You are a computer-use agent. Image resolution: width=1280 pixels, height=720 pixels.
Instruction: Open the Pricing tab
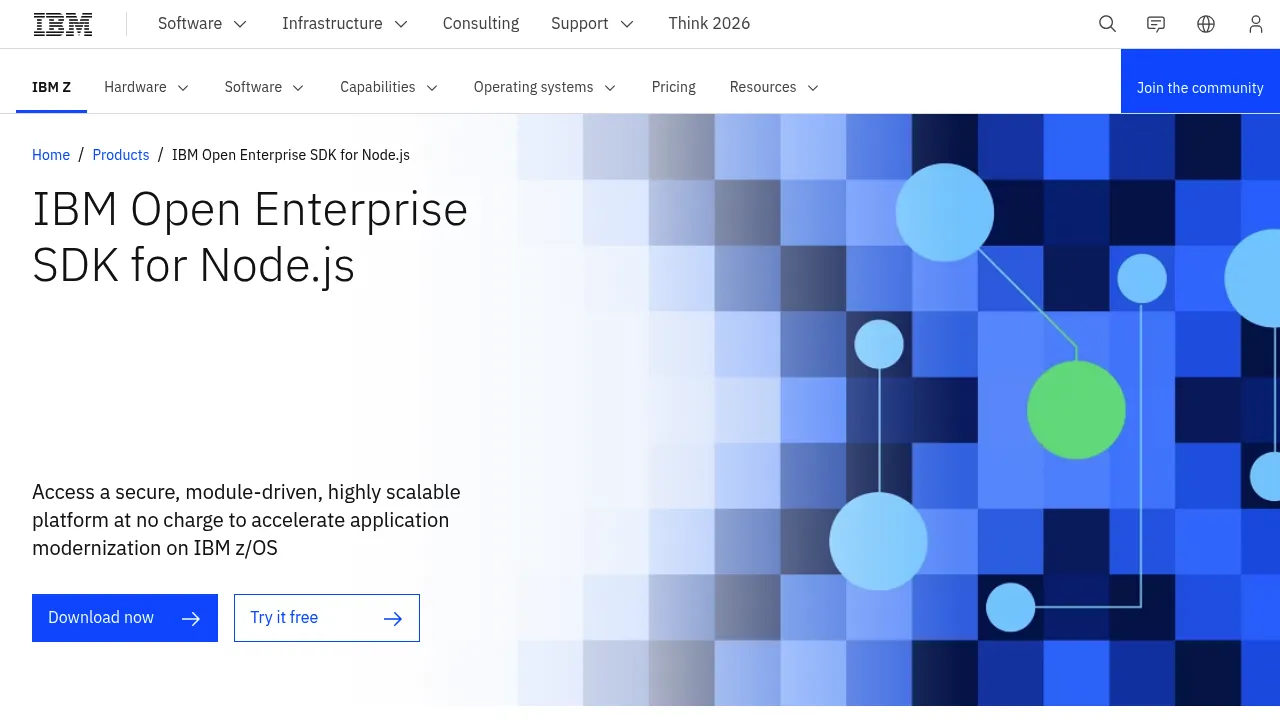point(674,87)
